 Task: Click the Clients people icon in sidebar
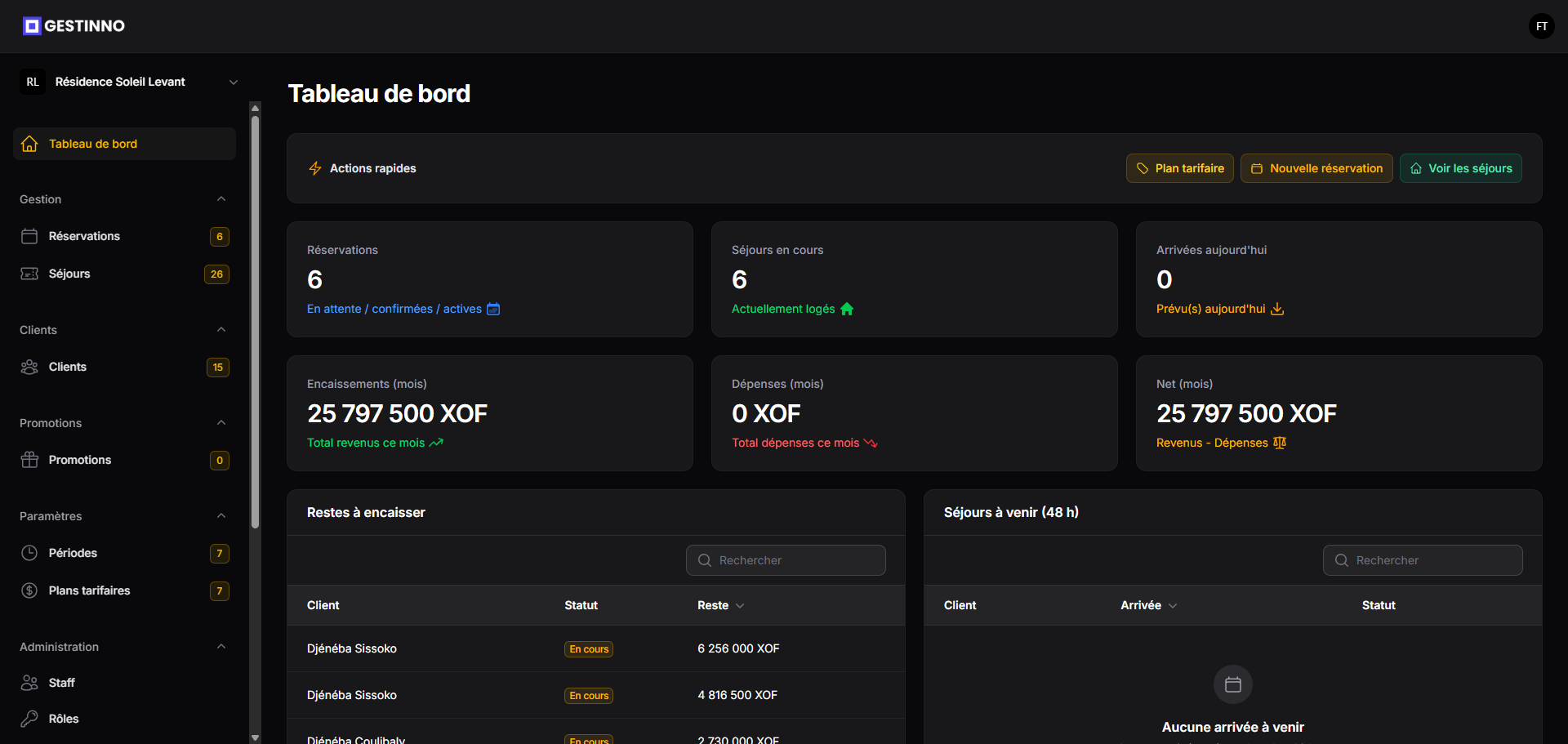tap(29, 367)
